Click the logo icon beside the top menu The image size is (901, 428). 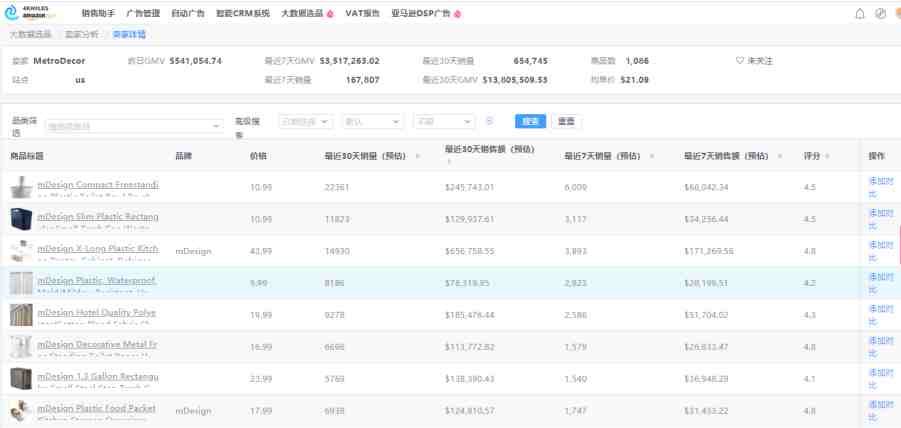13,13
